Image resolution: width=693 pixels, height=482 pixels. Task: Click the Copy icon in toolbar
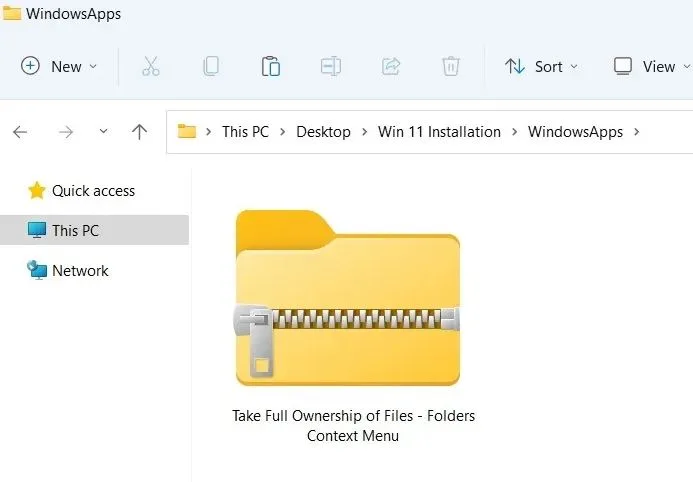(x=211, y=67)
